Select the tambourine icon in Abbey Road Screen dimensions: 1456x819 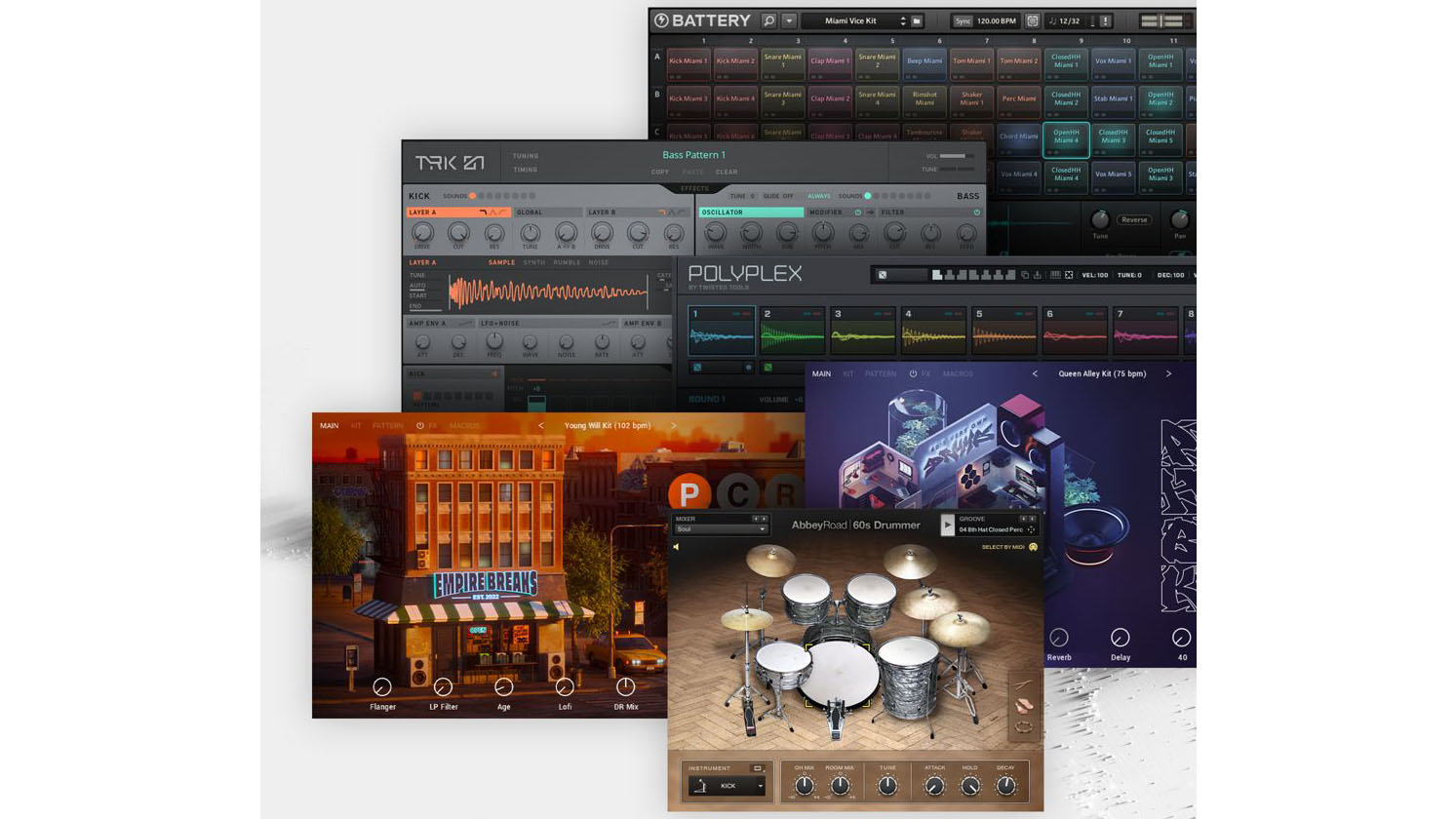click(1023, 726)
